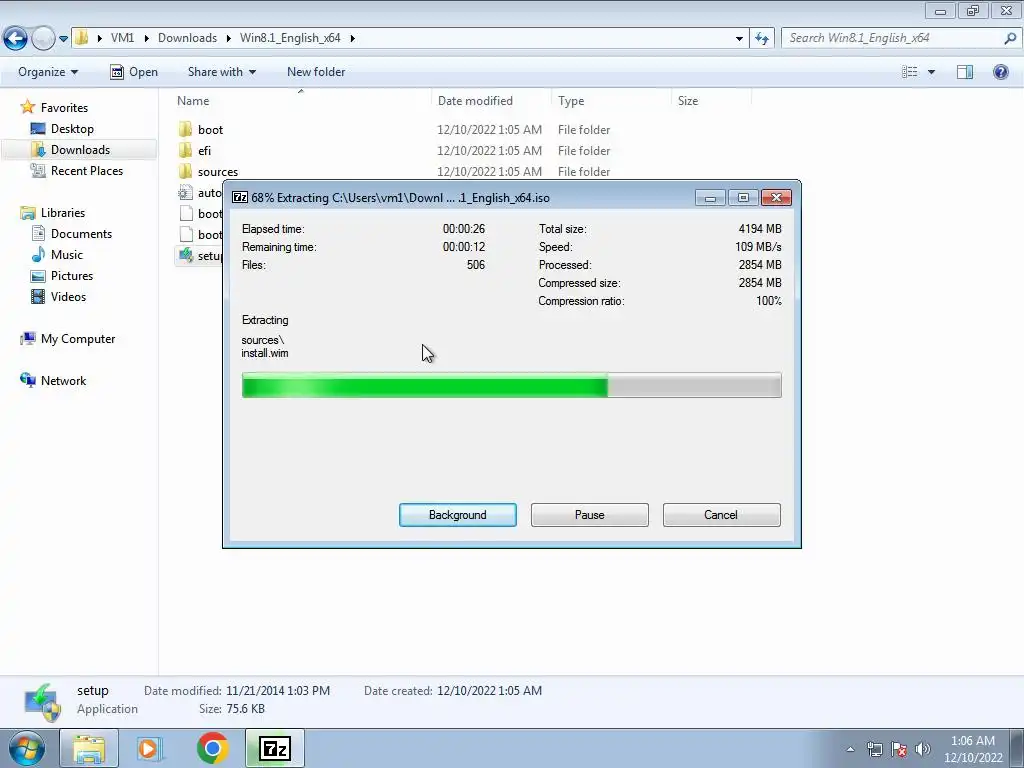Image resolution: width=1024 pixels, height=768 pixels.
Task: Expand arrow after Win8.1_English_x64 breadcrumb
Action: (353, 39)
